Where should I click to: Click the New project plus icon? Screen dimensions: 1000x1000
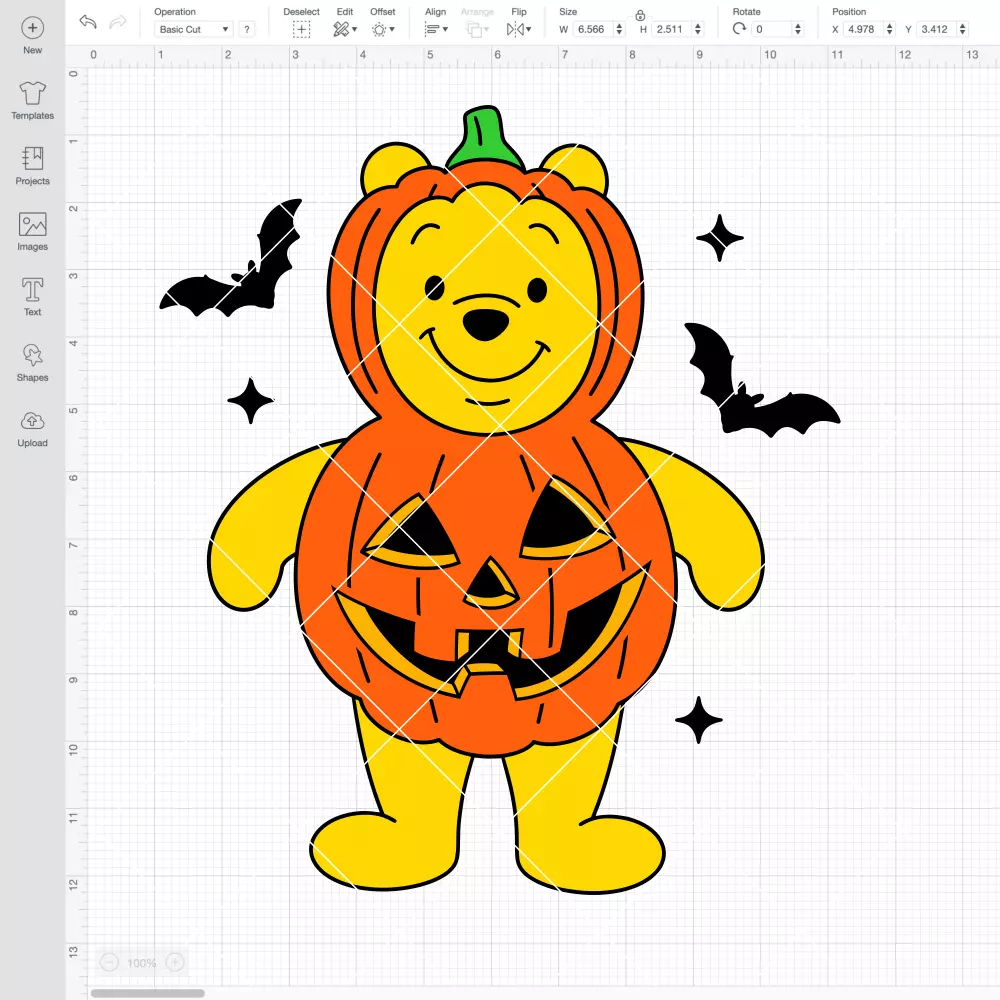tap(33, 28)
